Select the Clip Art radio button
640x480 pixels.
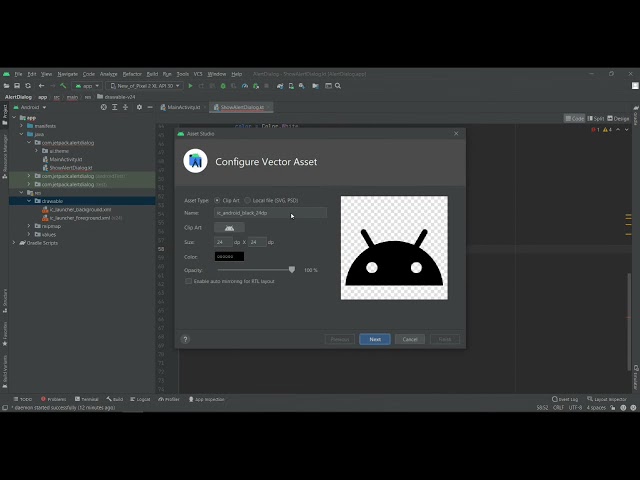tap(217, 200)
